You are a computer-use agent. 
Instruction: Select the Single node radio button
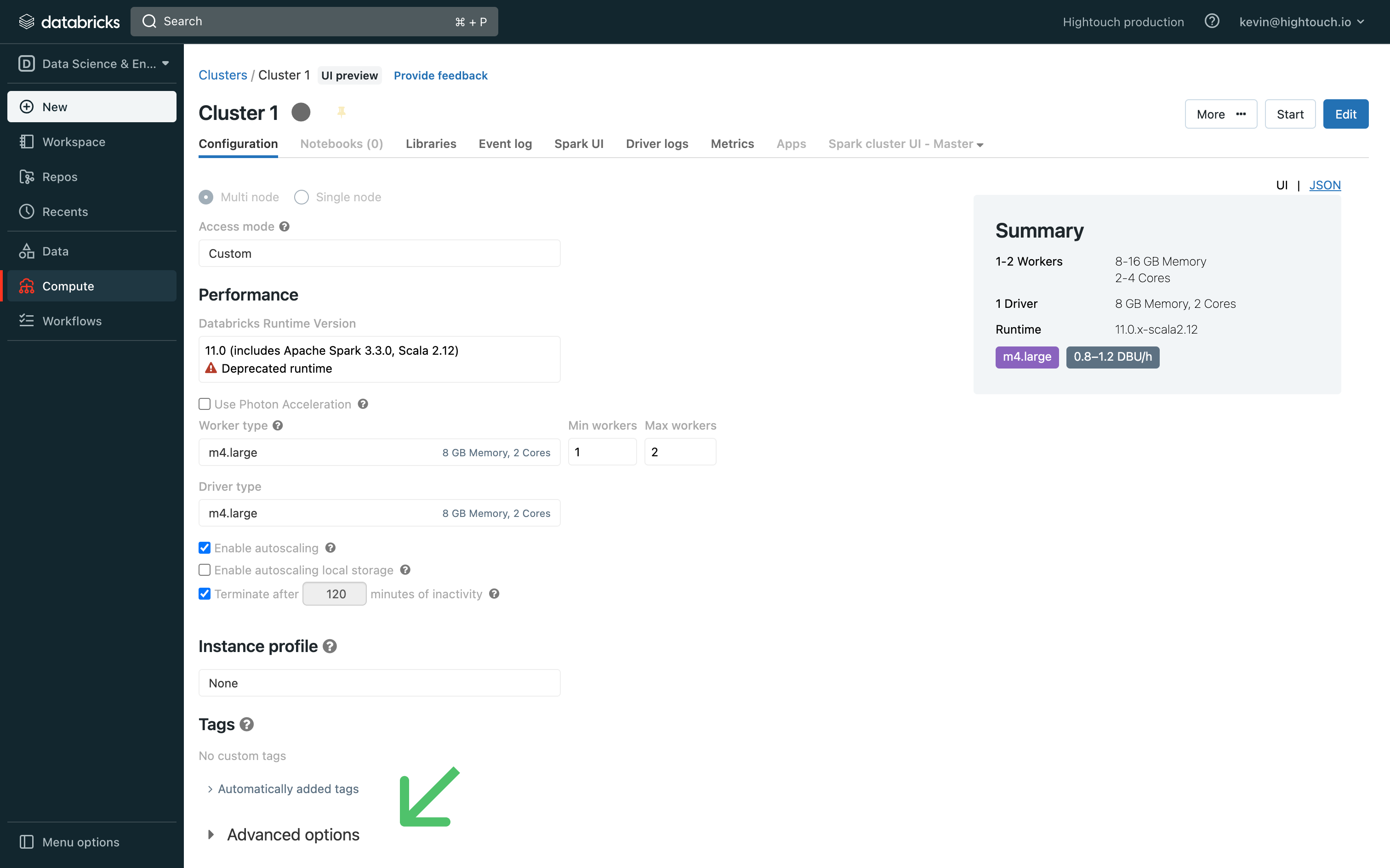302,197
